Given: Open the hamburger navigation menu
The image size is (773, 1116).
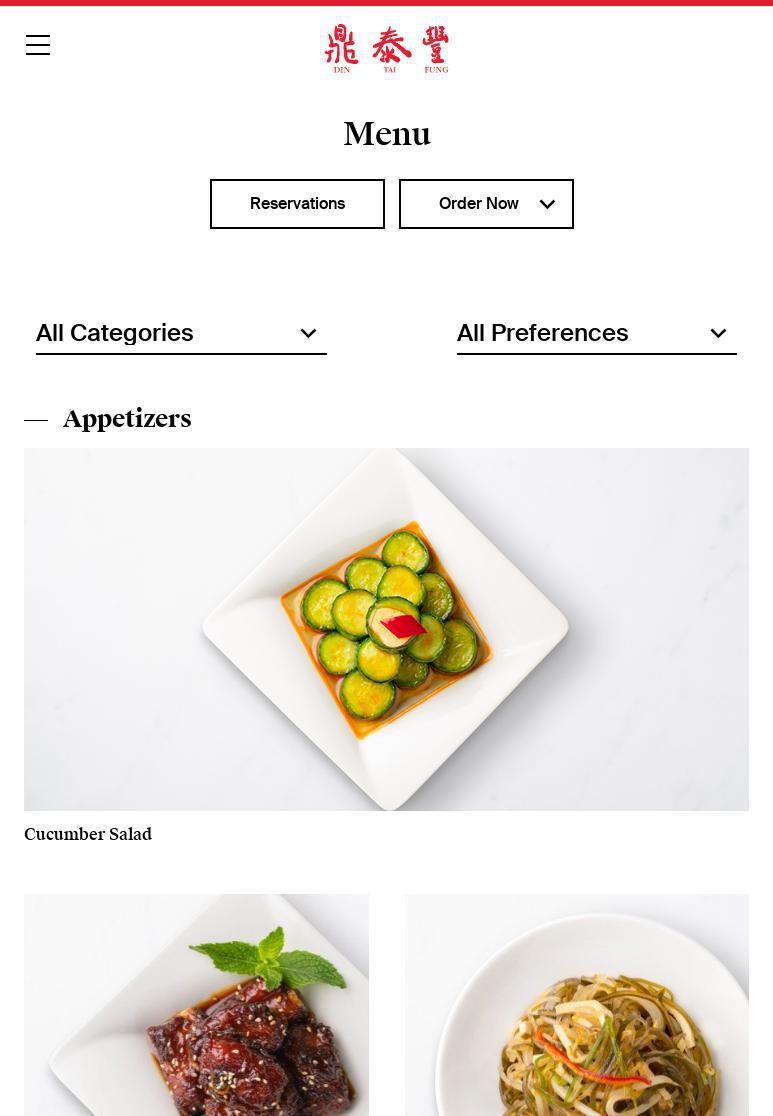Looking at the screenshot, I should pos(38,45).
